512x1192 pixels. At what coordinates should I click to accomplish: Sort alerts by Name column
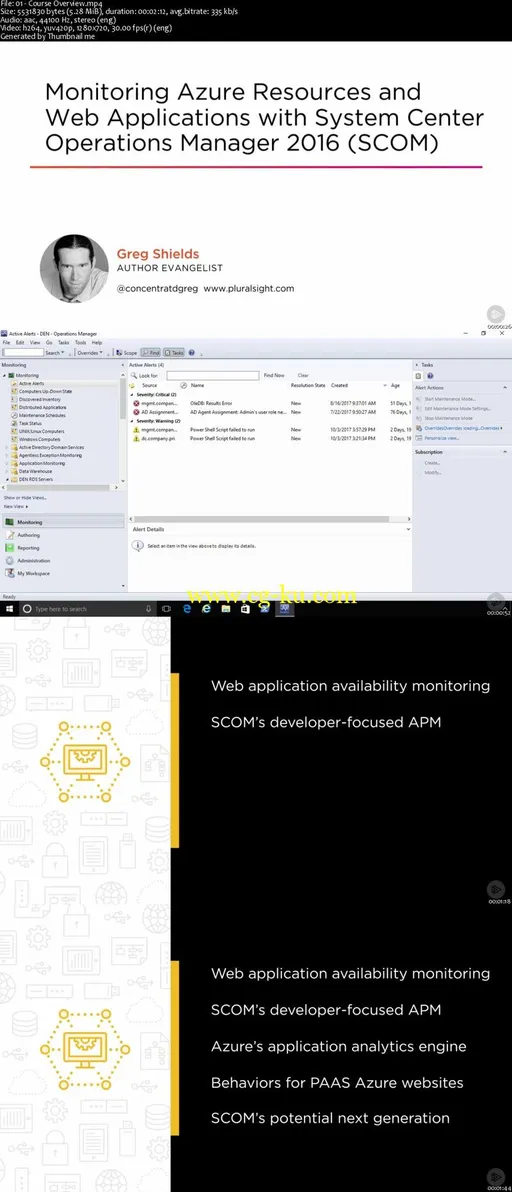(x=197, y=385)
